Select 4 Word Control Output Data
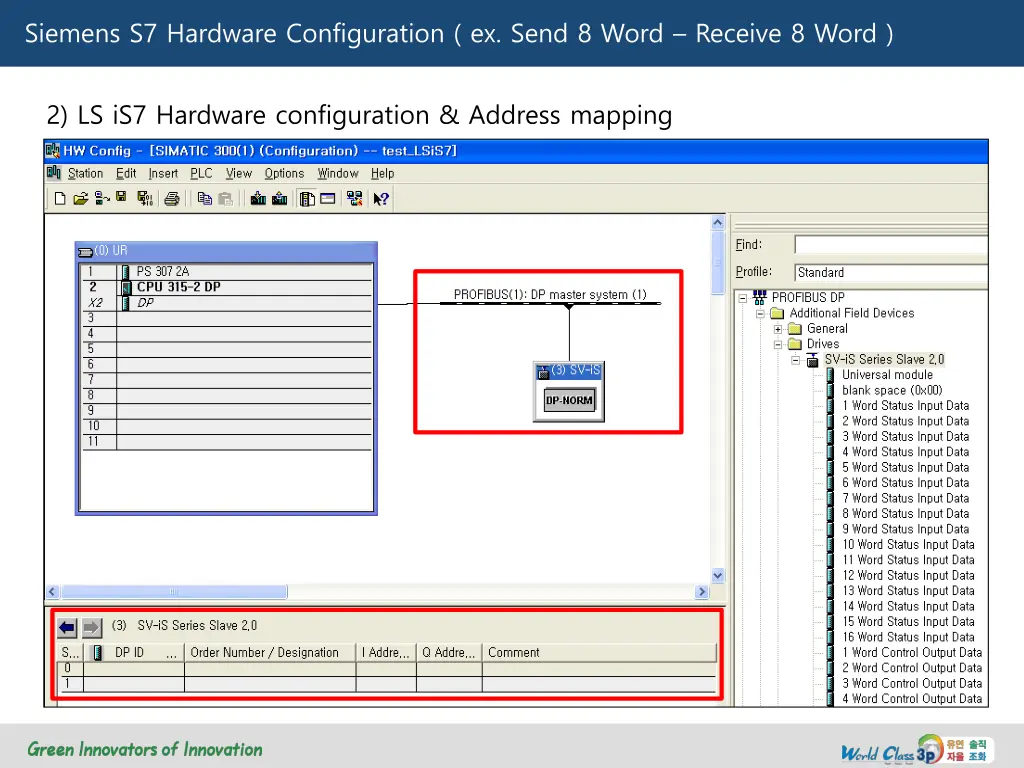1024x768 pixels. pos(912,699)
